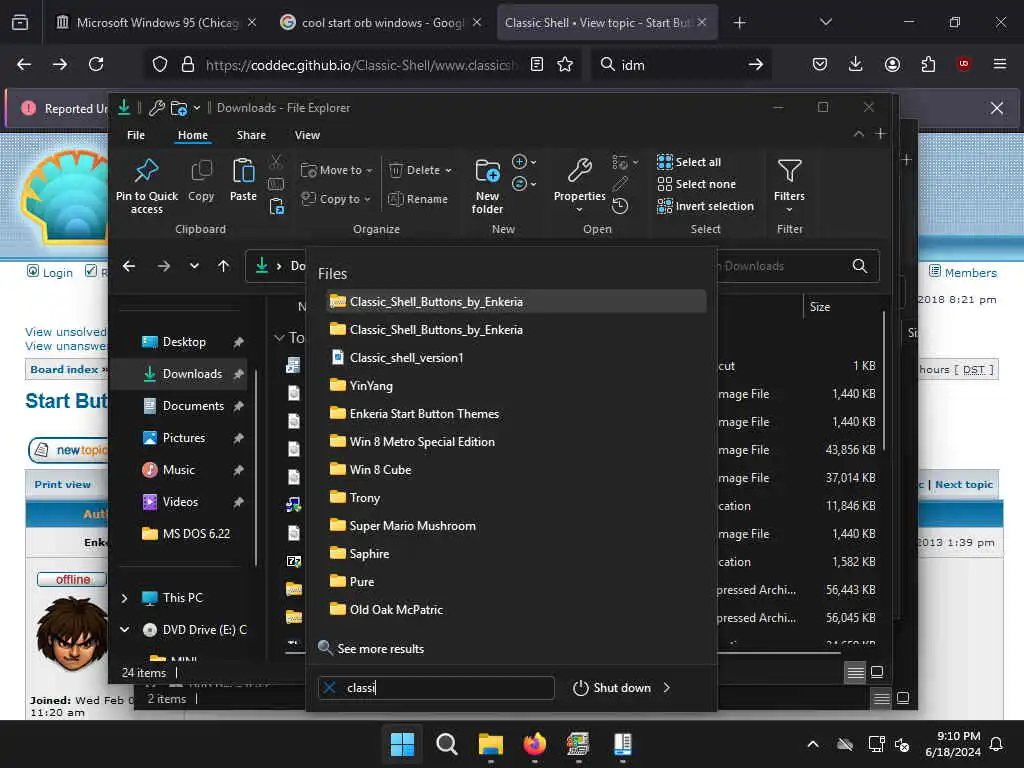Open Copy to dropdown
Image resolution: width=1024 pixels, height=768 pixels.
pyautogui.click(x=336, y=199)
